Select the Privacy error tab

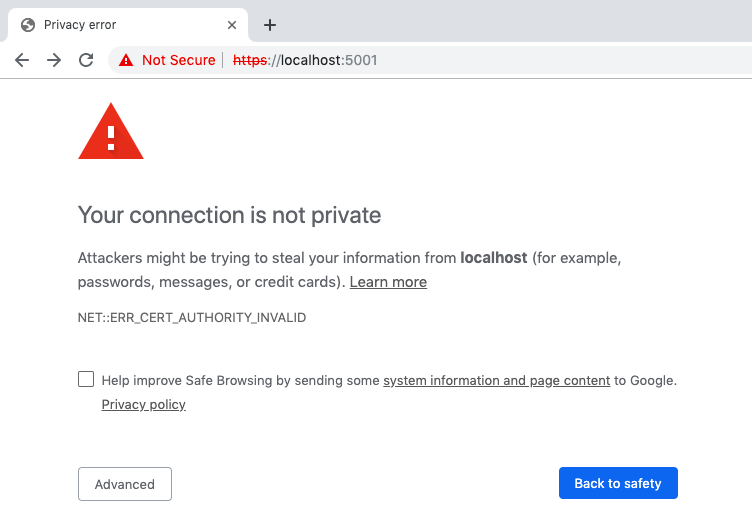128,25
